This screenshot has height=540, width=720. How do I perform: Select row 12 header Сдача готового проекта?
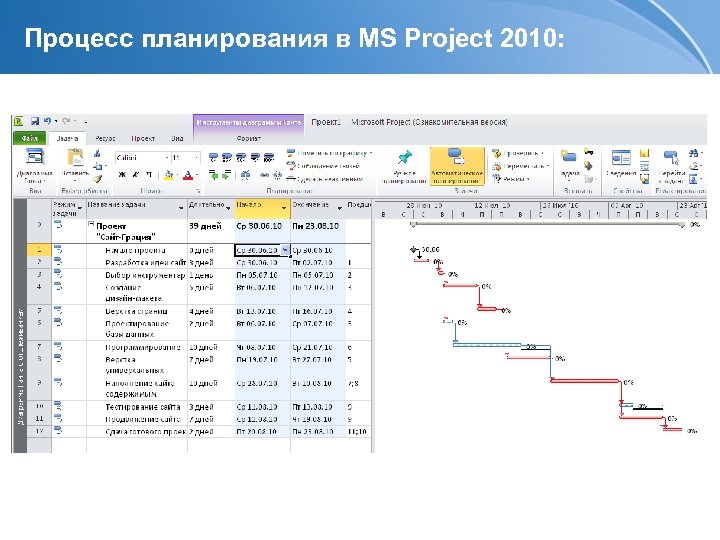coord(39,431)
